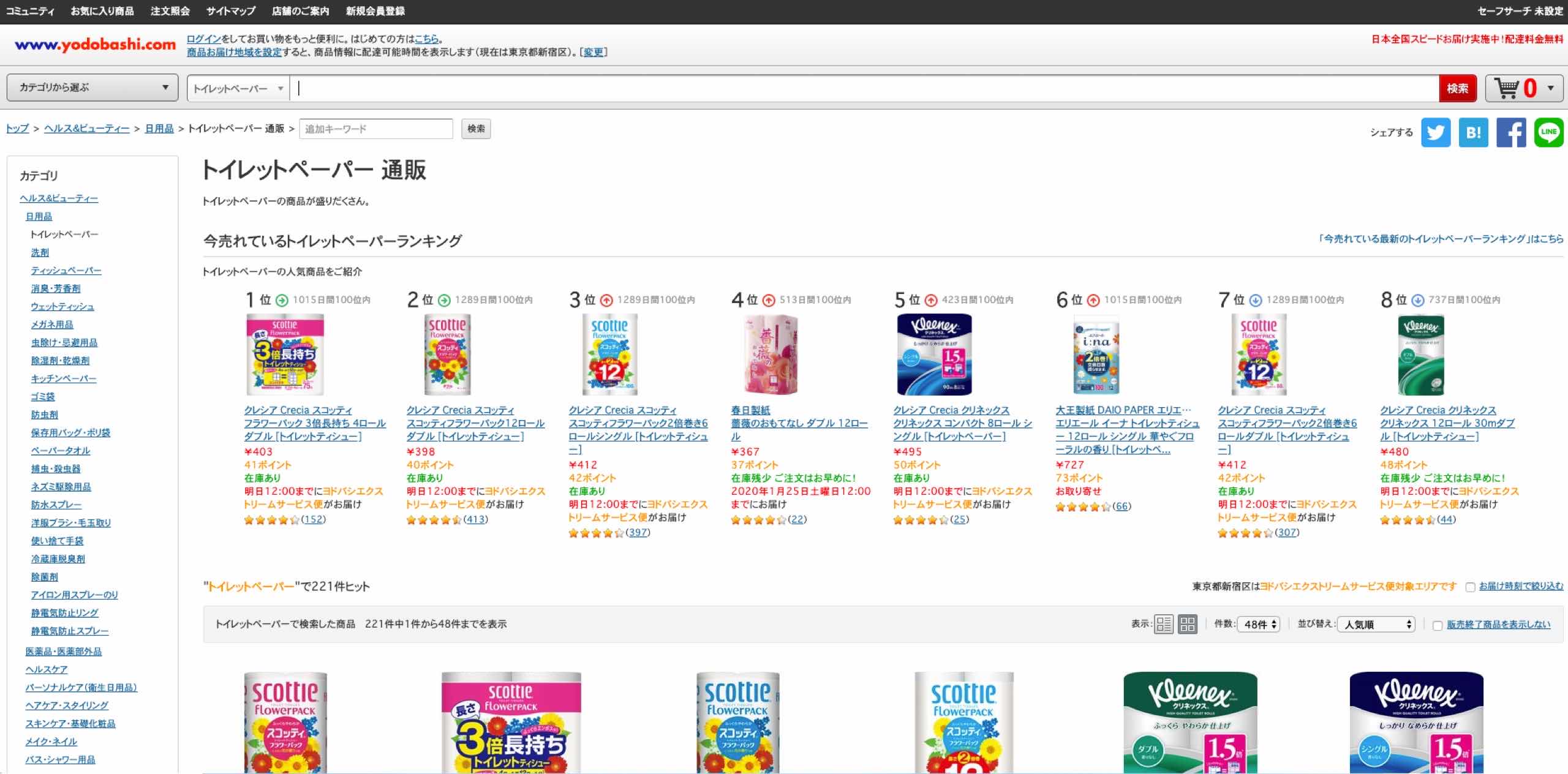The image size is (1568, 774).
Task: Click 商品お届け地域を設定 link
Action: 234,52
